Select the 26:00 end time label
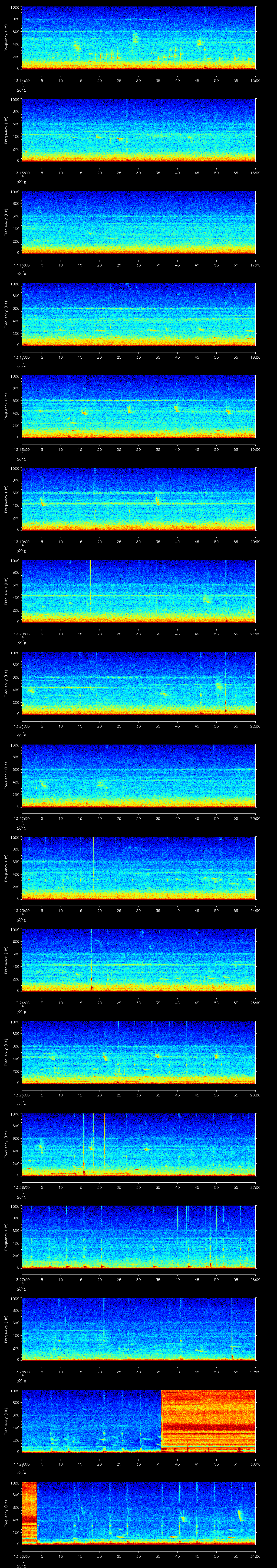The width and height of the screenshot is (277, 1568). point(255,1095)
